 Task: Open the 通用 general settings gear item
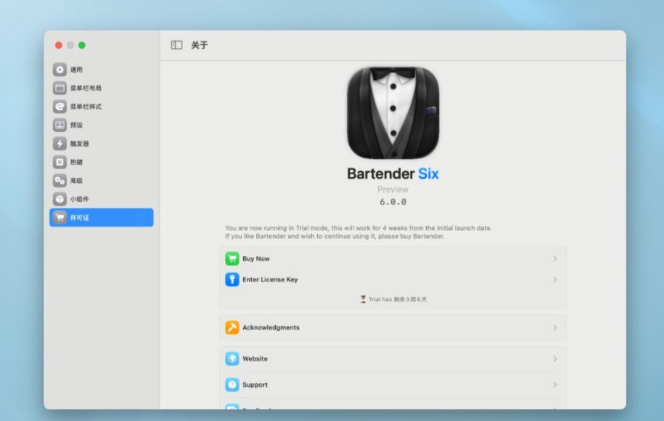coord(101,69)
